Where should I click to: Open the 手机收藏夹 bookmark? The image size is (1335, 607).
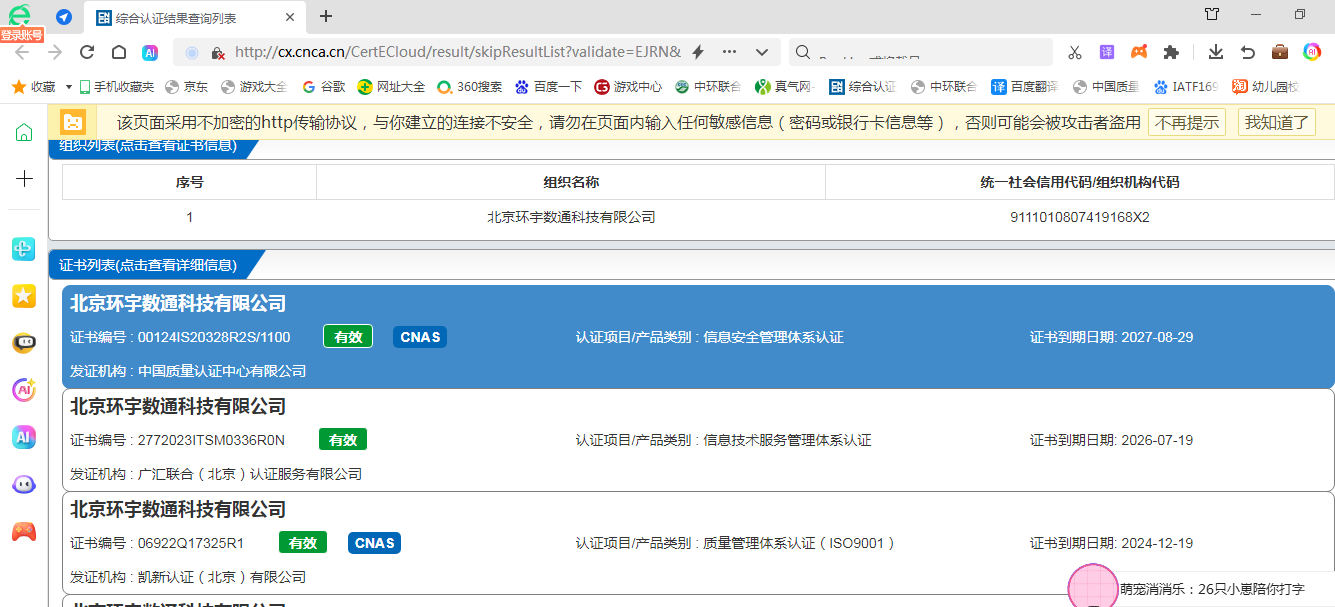(x=117, y=87)
